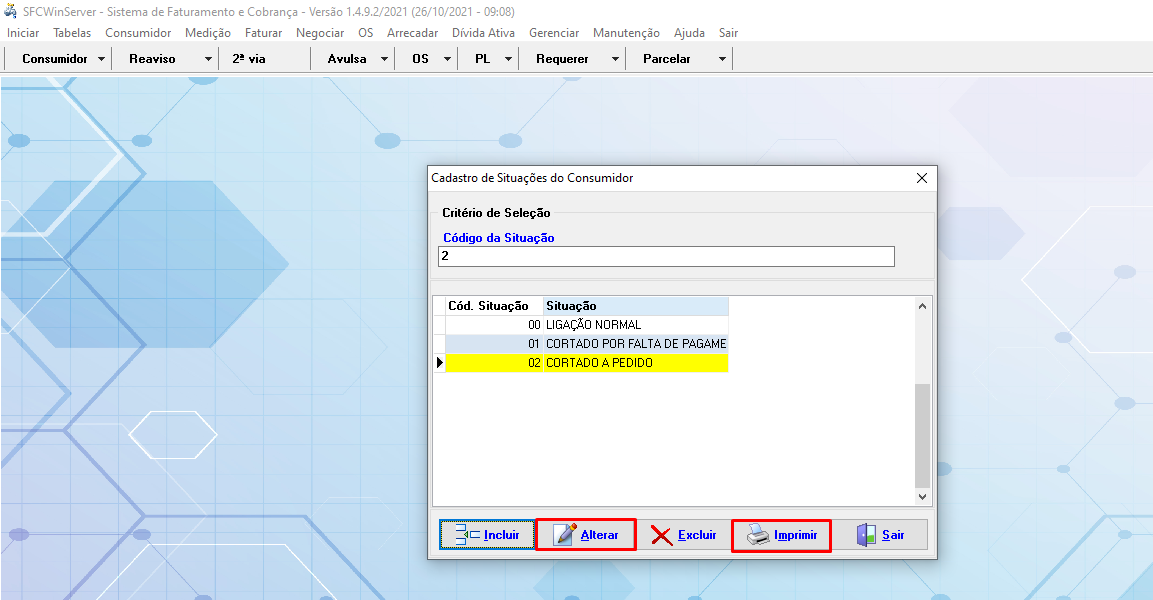
Task: Click the SFCWinServer app icon in title bar
Action: pos(11,11)
